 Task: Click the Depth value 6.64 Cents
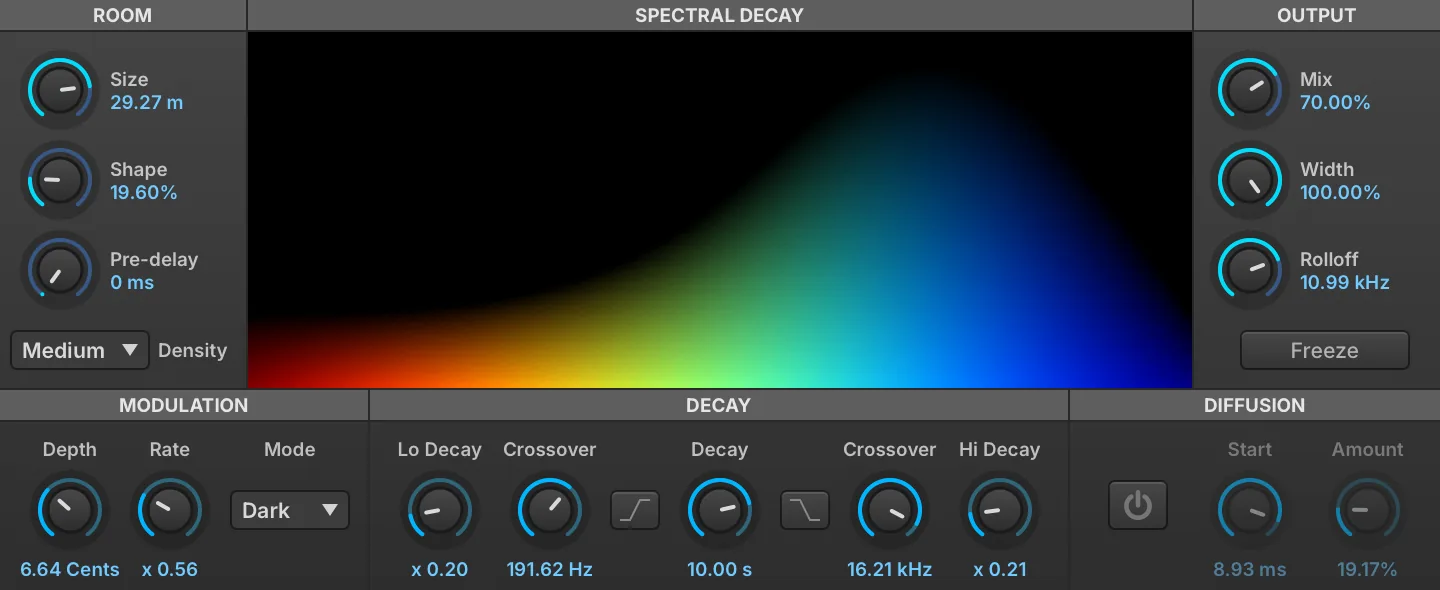click(70, 569)
